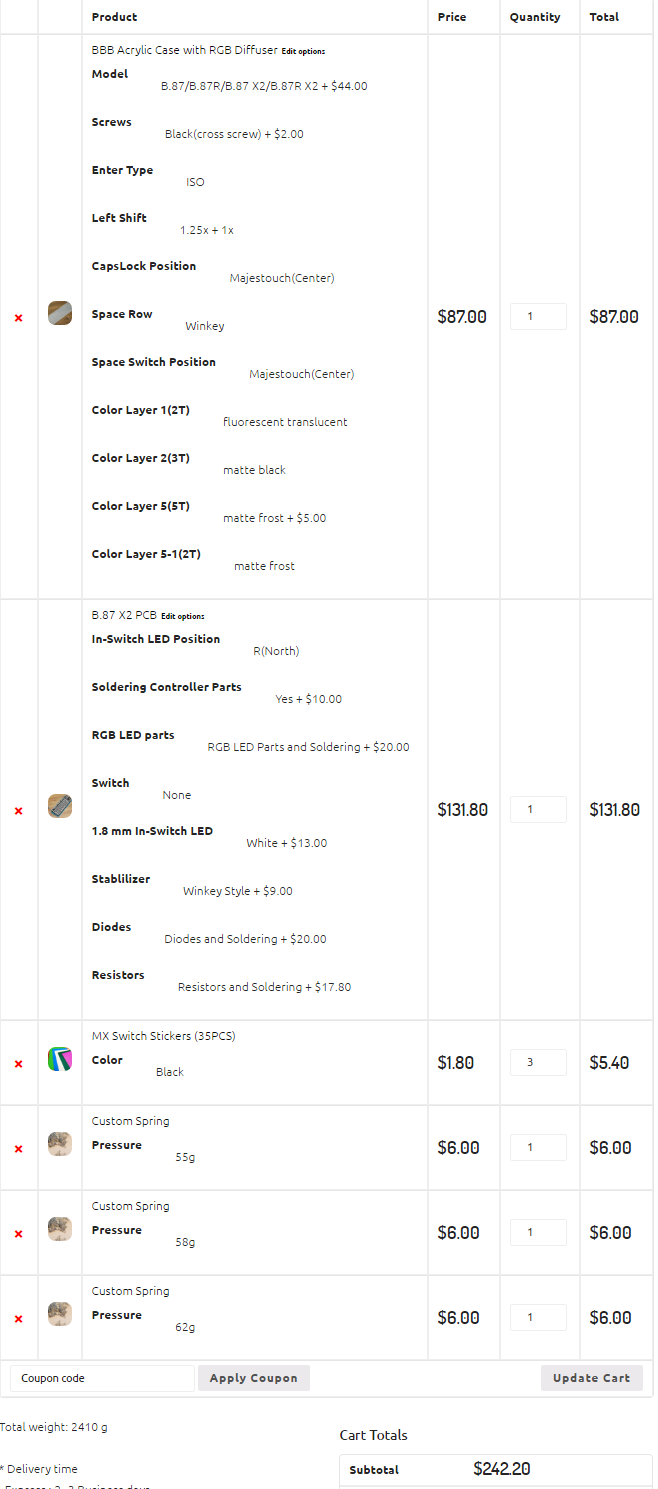Click quantity field for 62g Custom Spring

coord(538,1317)
